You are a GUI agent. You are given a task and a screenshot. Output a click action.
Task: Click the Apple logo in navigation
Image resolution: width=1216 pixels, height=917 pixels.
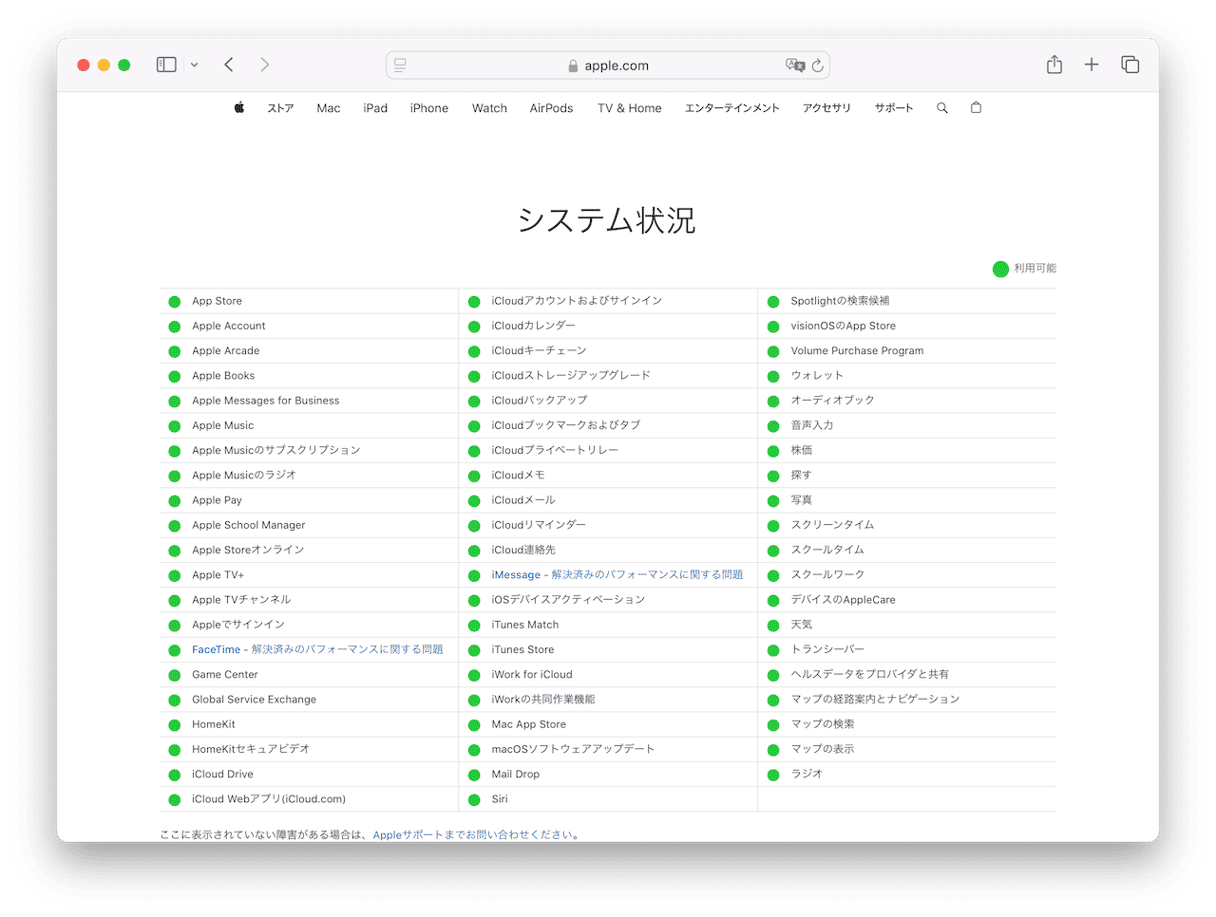(239, 108)
